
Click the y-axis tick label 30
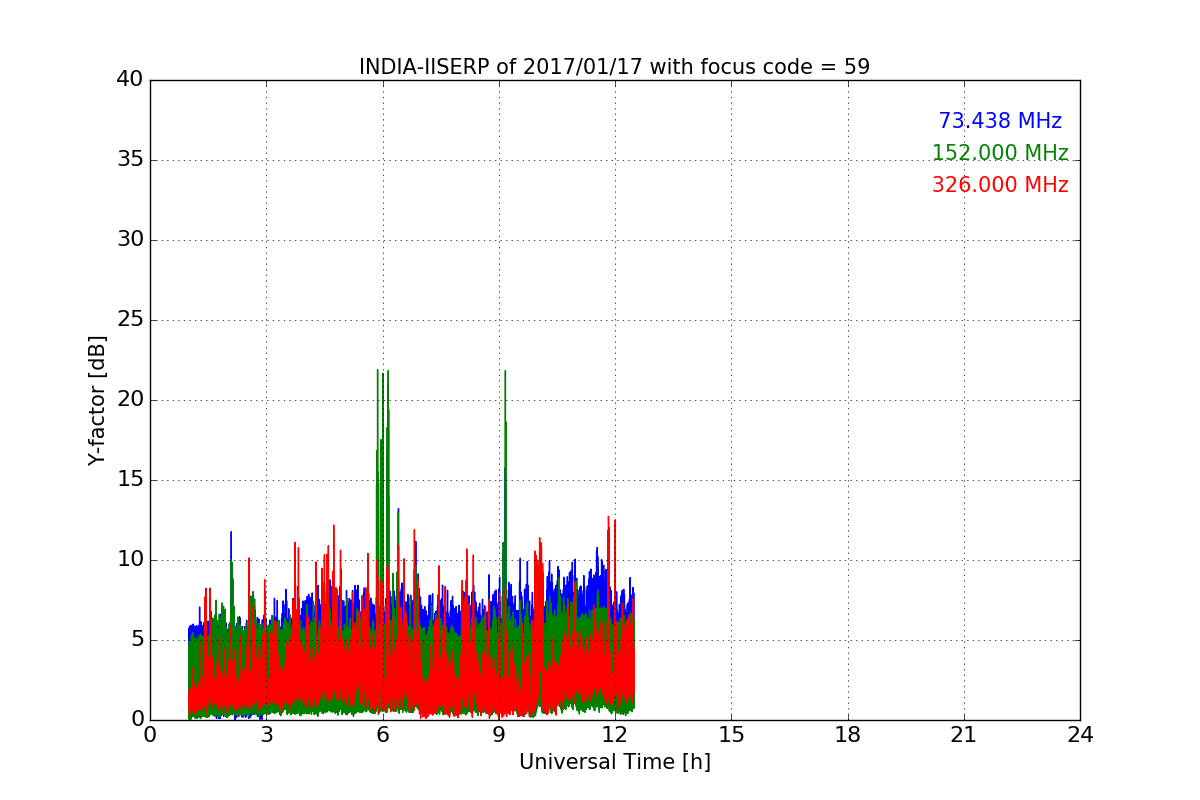[x=130, y=239]
